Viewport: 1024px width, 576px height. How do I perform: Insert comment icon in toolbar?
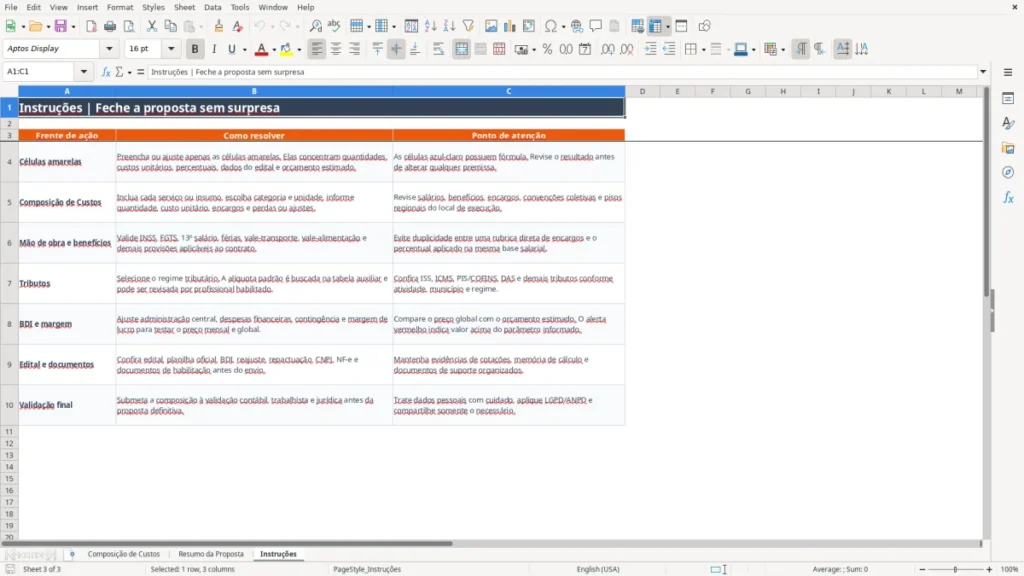[596, 26]
